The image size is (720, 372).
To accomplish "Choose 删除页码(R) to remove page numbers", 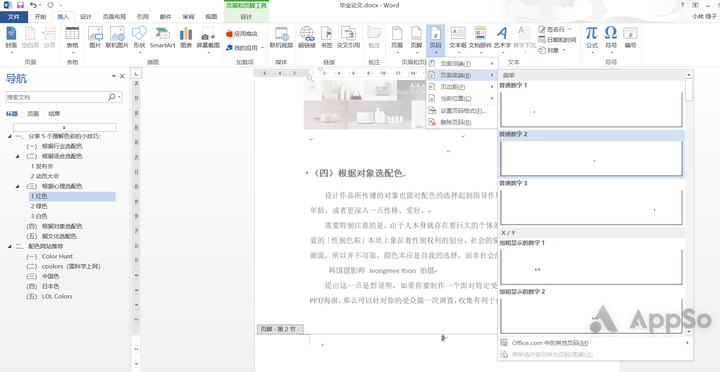I will point(462,122).
